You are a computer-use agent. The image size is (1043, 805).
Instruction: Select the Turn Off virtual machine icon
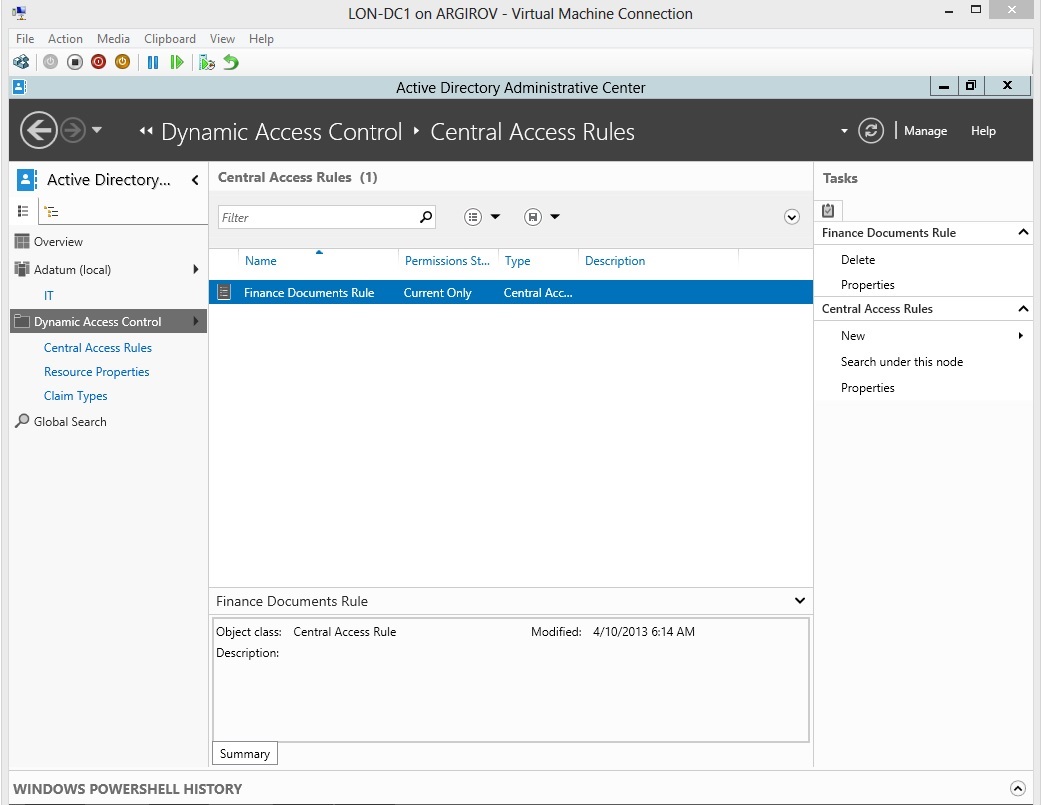coord(72,62)
